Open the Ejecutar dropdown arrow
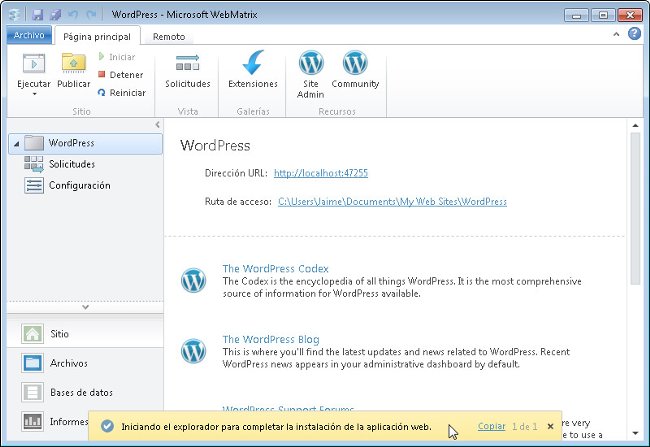This screenshot has height=447, width=650. pos(34,94)
